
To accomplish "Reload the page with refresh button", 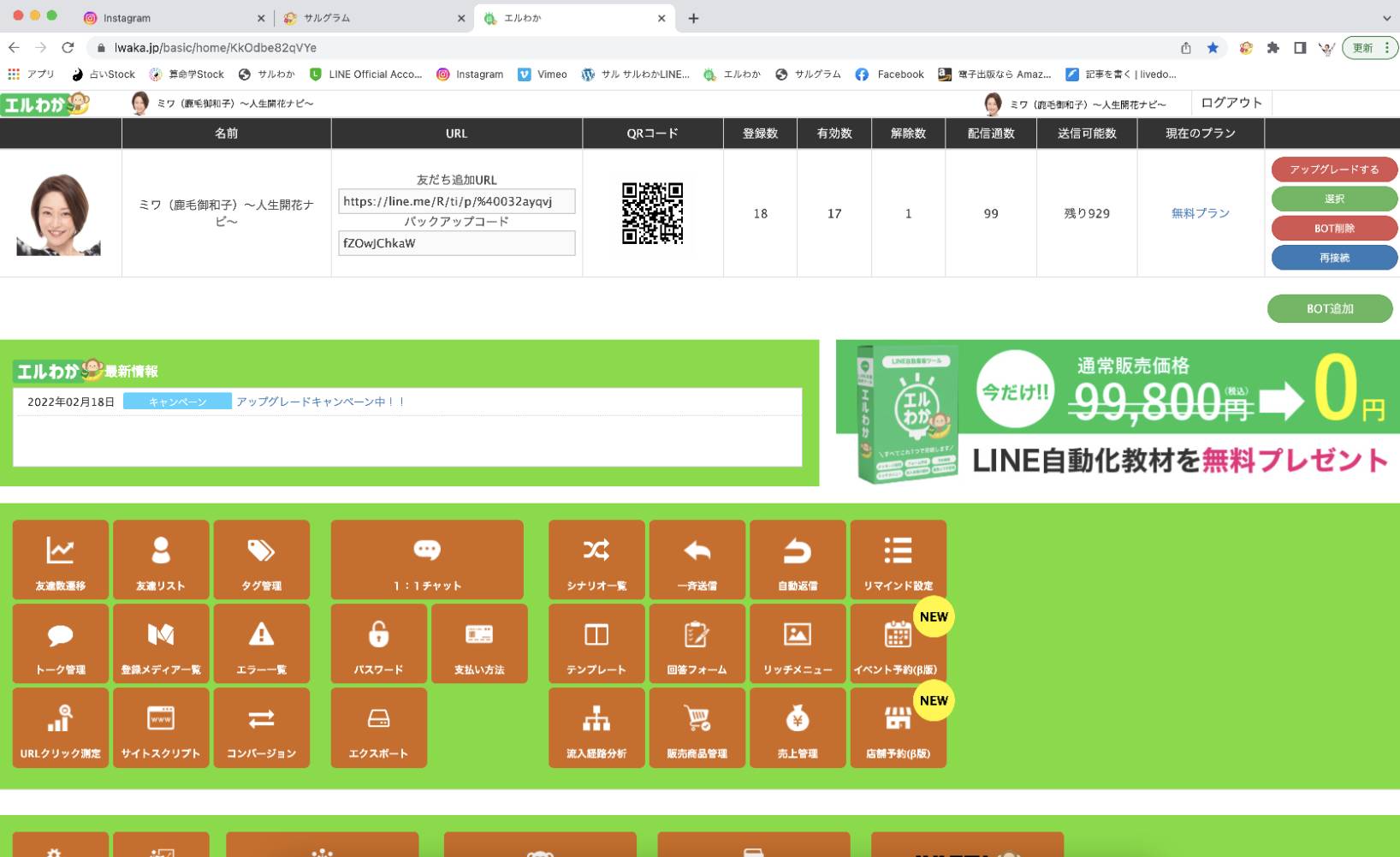I will (68, 48).
